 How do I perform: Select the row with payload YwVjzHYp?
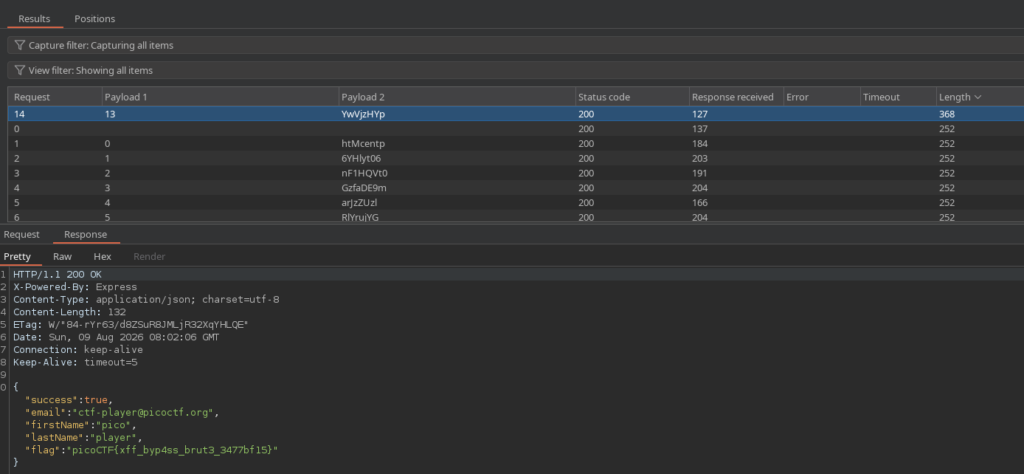pos(515,114)
